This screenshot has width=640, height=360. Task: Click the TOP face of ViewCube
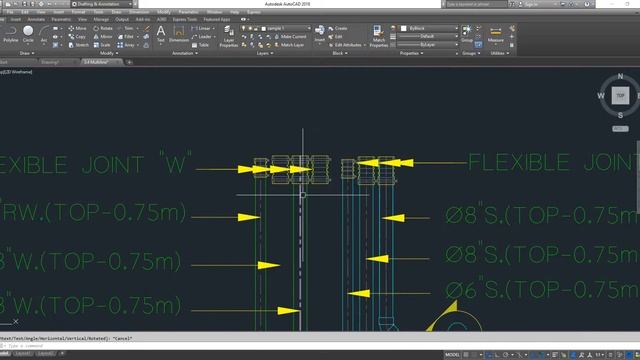pos(620,96)
